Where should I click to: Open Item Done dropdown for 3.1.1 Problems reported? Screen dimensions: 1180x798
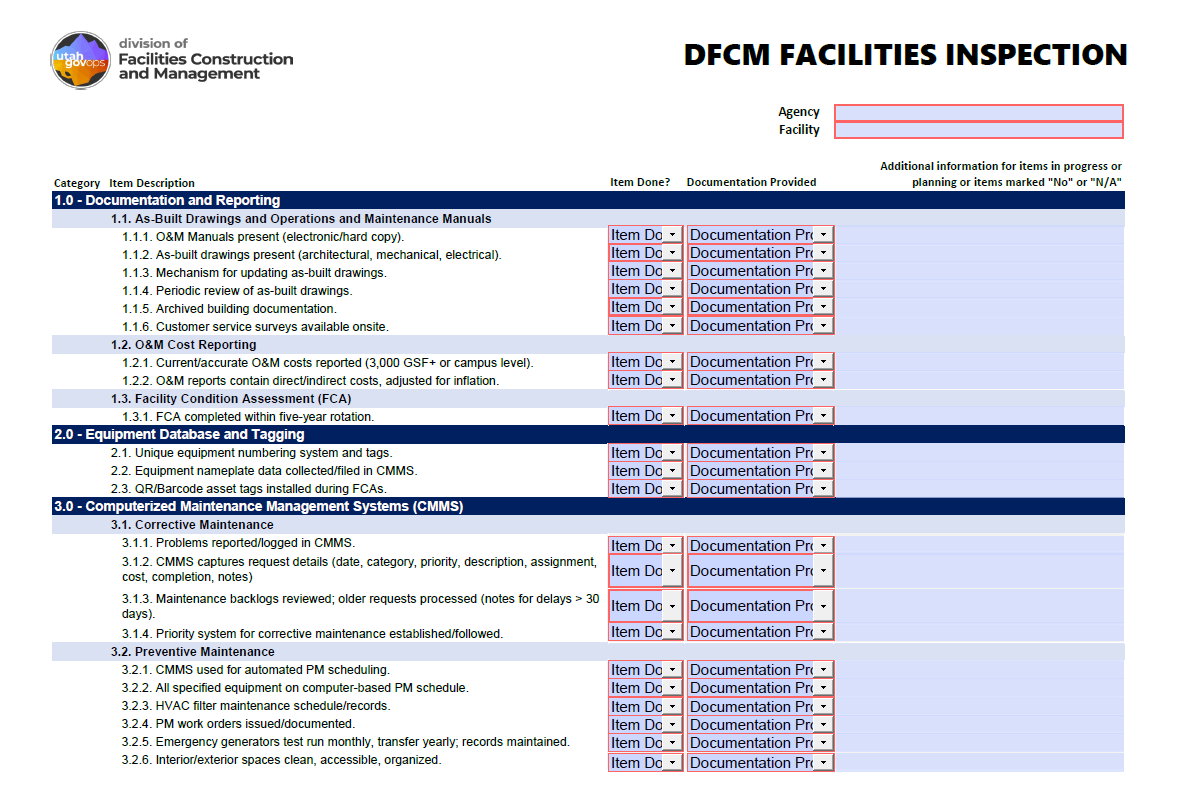click(x=646, y=546)
